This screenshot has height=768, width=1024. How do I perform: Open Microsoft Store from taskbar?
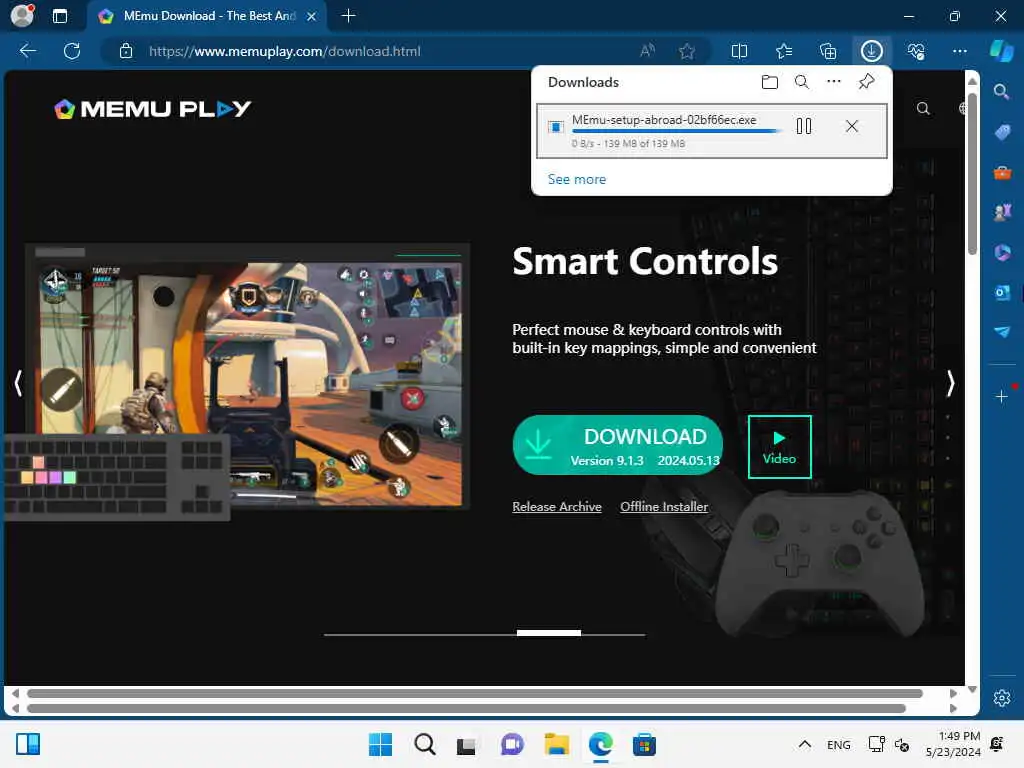[644, 744]
